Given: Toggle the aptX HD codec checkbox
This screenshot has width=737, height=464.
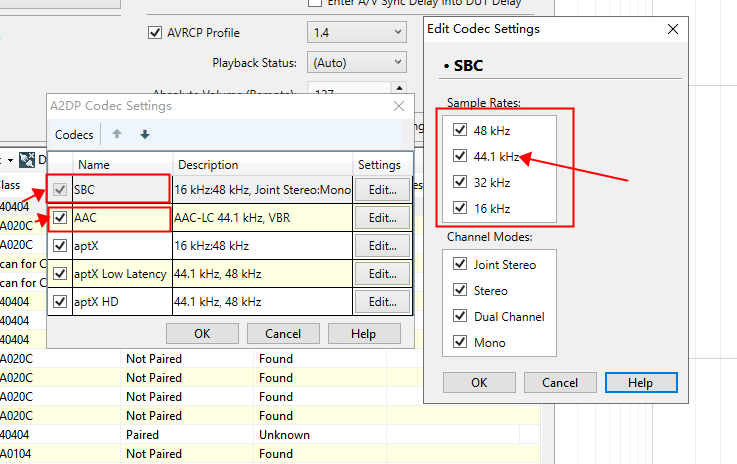Looking at the screenshot, I should [x=60, y=301].
